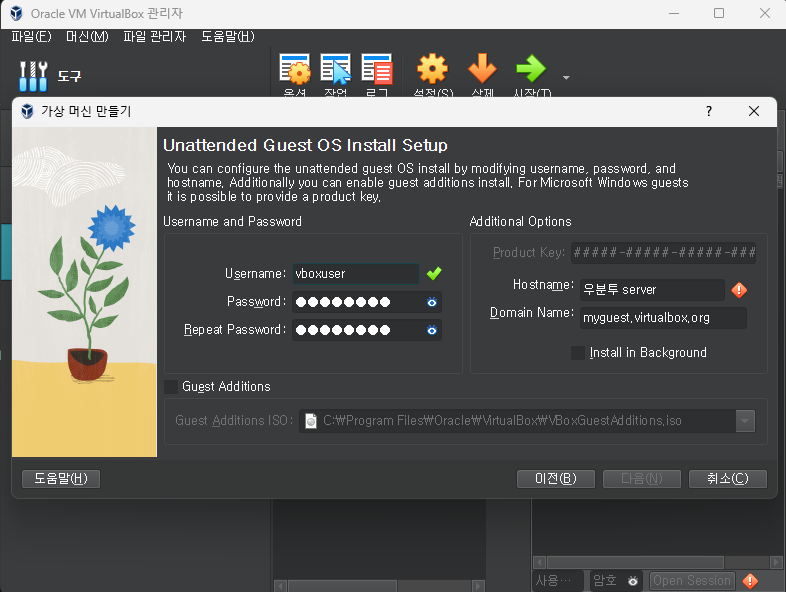Click the 다음(N) next button

(642, 479)
